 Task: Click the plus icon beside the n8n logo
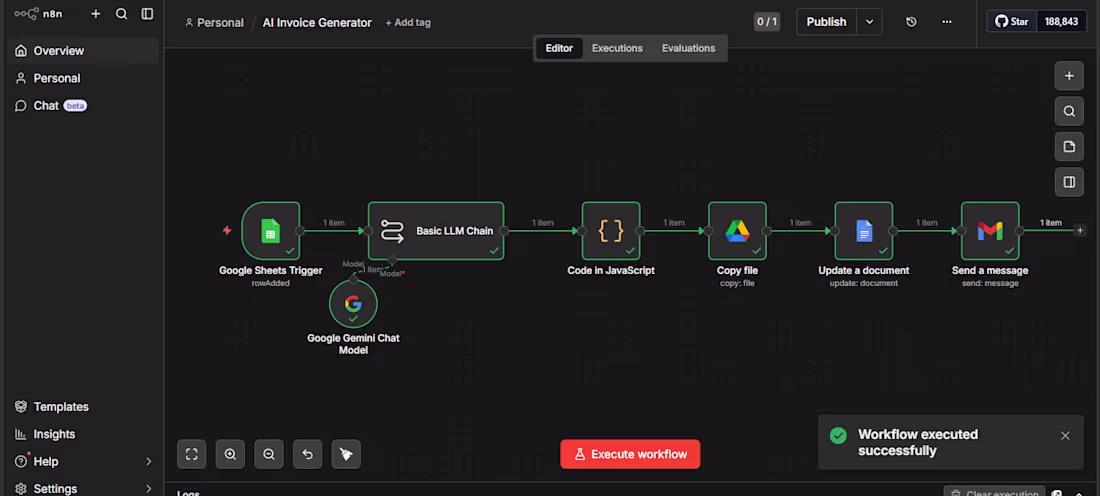pyautogui.click(x=96, y=13)
